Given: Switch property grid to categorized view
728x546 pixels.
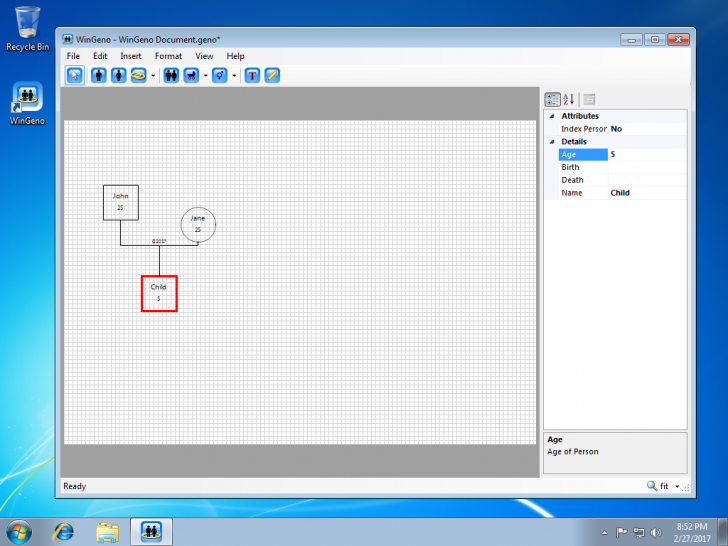Looking at the screenshot, I should (552, 99).
